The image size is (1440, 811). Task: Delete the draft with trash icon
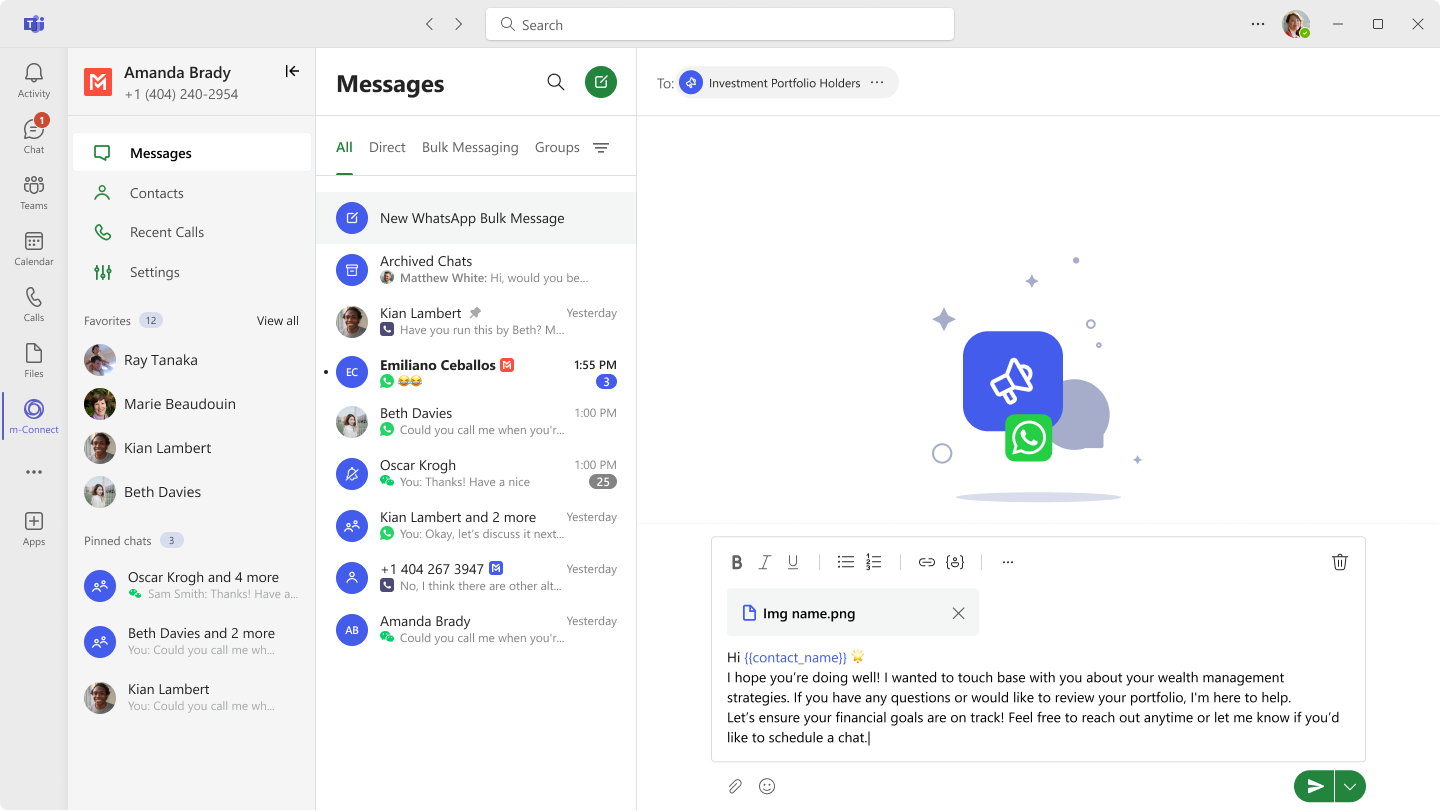pyautogui.click(x=1340, y=562)
